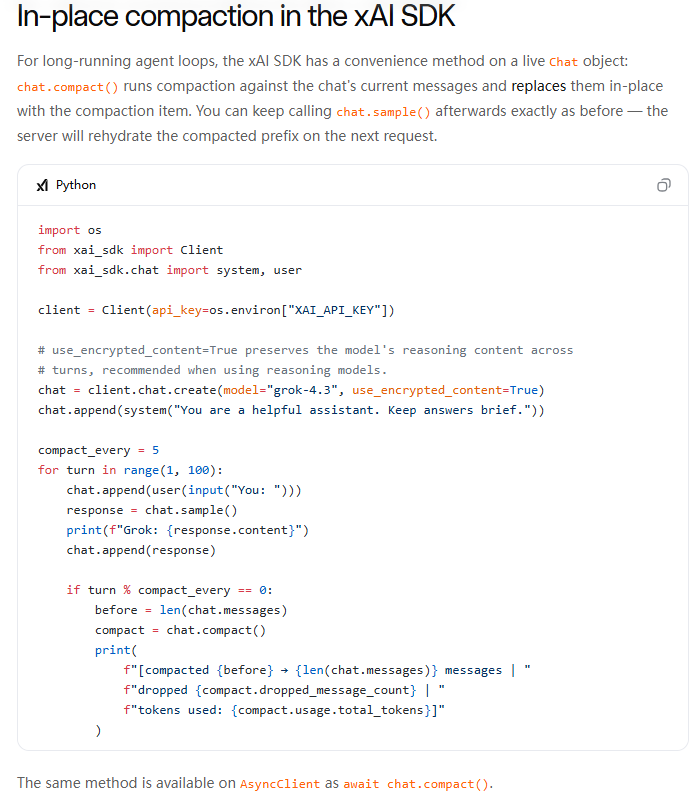
Task: Click the 'chat = client.chat.create(model="grok-4.3"' line
Action: (291, 390)
